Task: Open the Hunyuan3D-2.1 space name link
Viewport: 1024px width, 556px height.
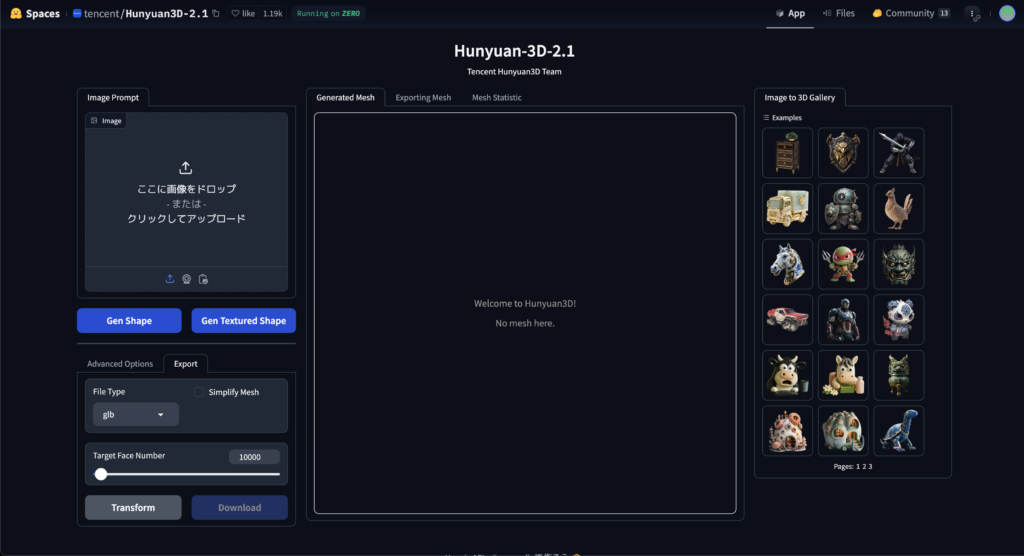Action: (167, 13)
